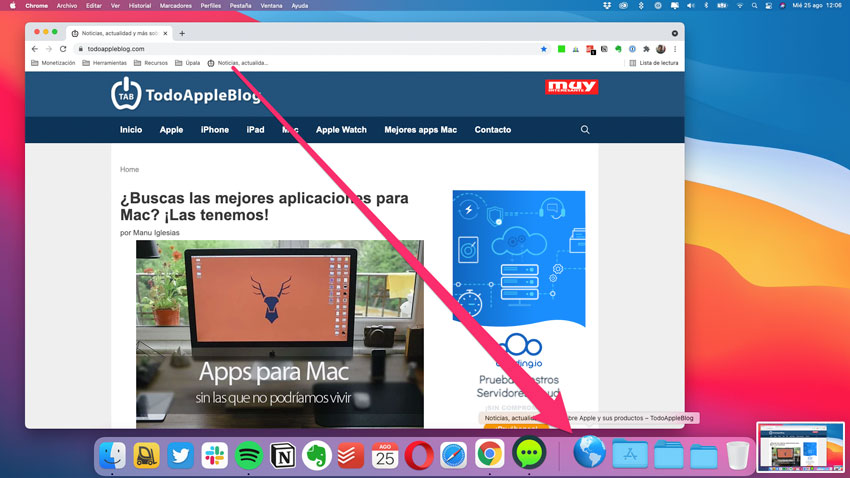
Task: Open the ¿Buscas las mejores aplicaciones article title
Action: point(264,206)
